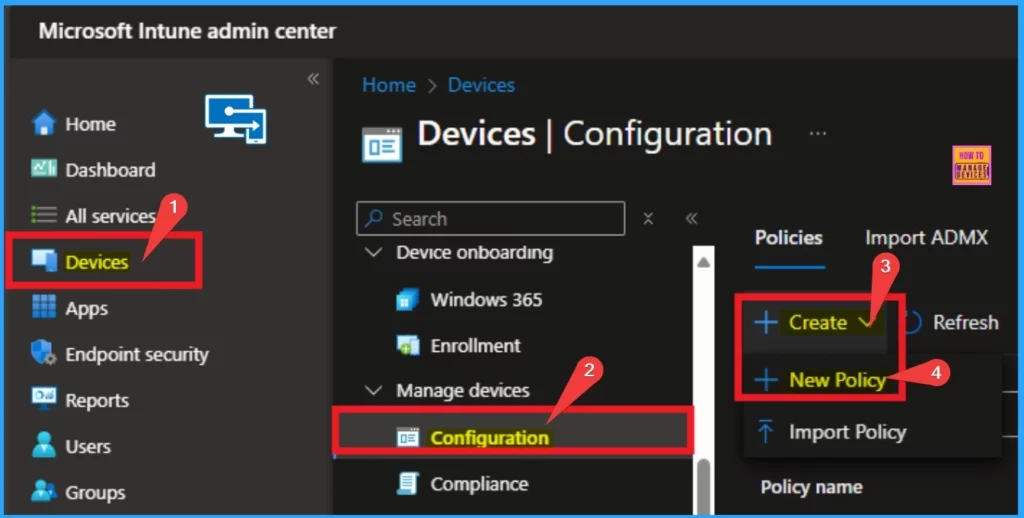Click in the Search input field
The image size is (1024, 518).
click(x=490, y=218)
